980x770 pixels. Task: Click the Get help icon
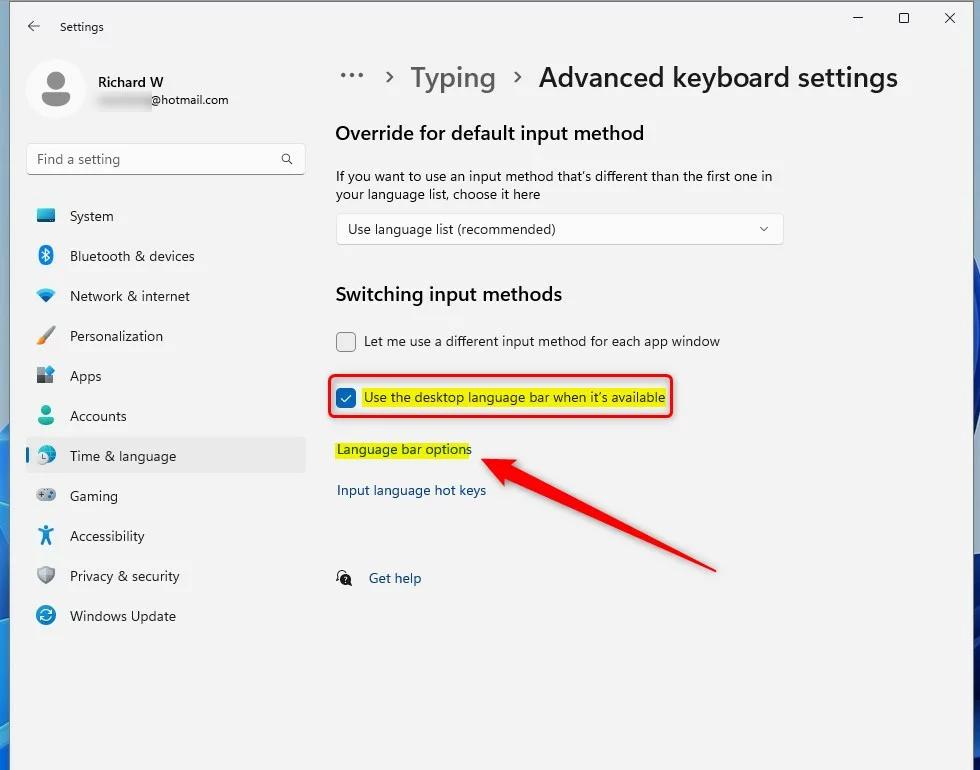pyautogui.click(x=344, y=578)
